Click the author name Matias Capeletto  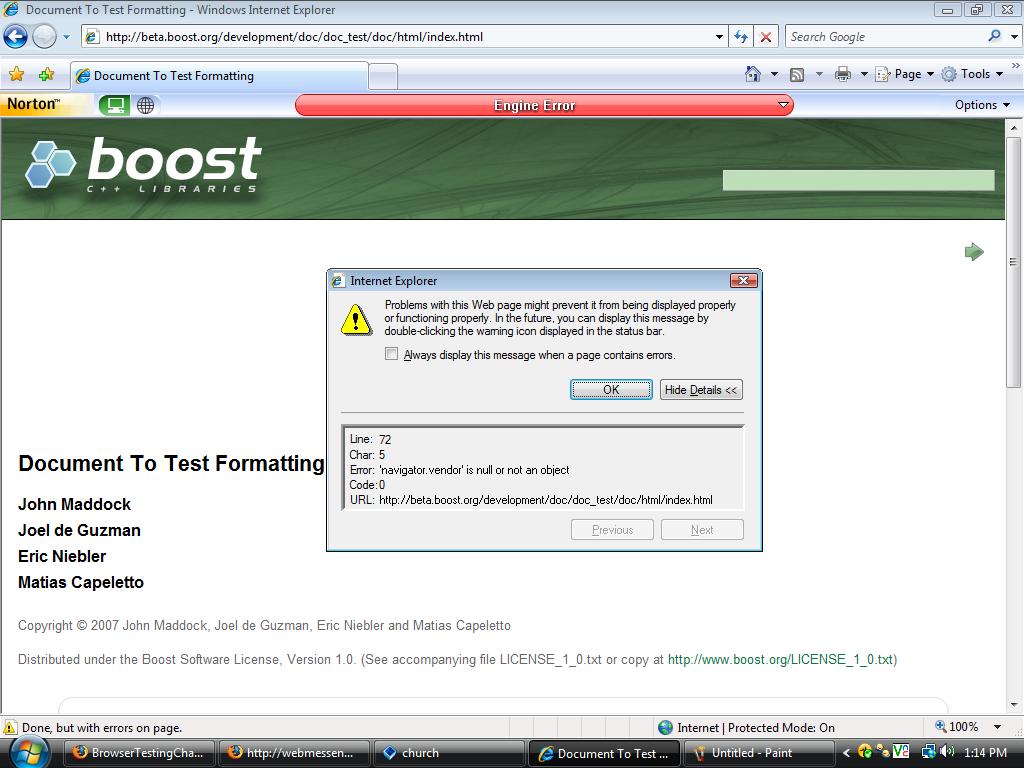(x=81, y=582)
